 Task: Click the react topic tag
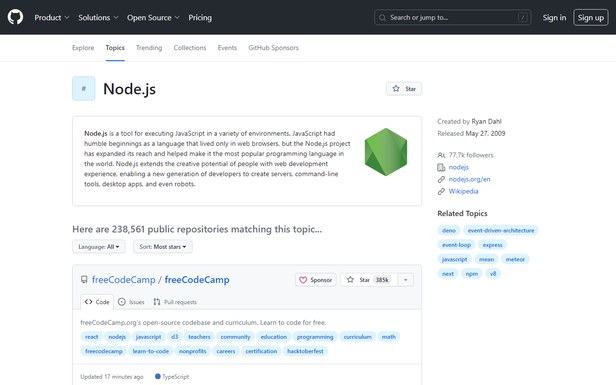click(92, 337)
